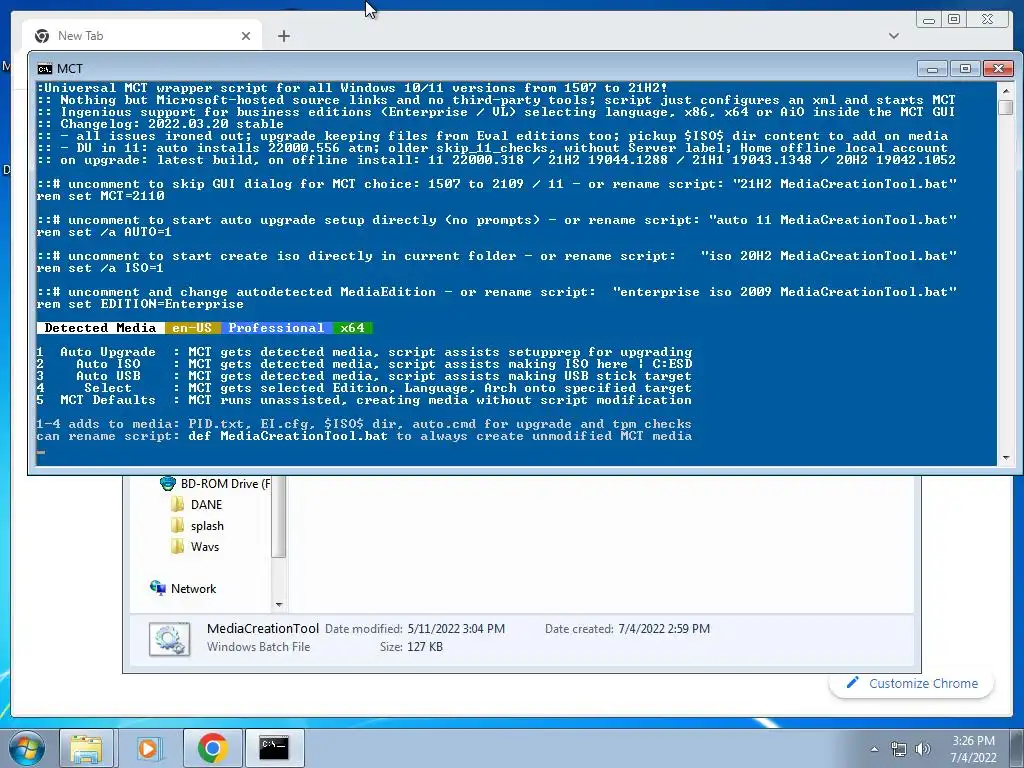This screenshot has width=1024, height=768.
Task: Click the en-US language label
Action: [x=192, y=328]
